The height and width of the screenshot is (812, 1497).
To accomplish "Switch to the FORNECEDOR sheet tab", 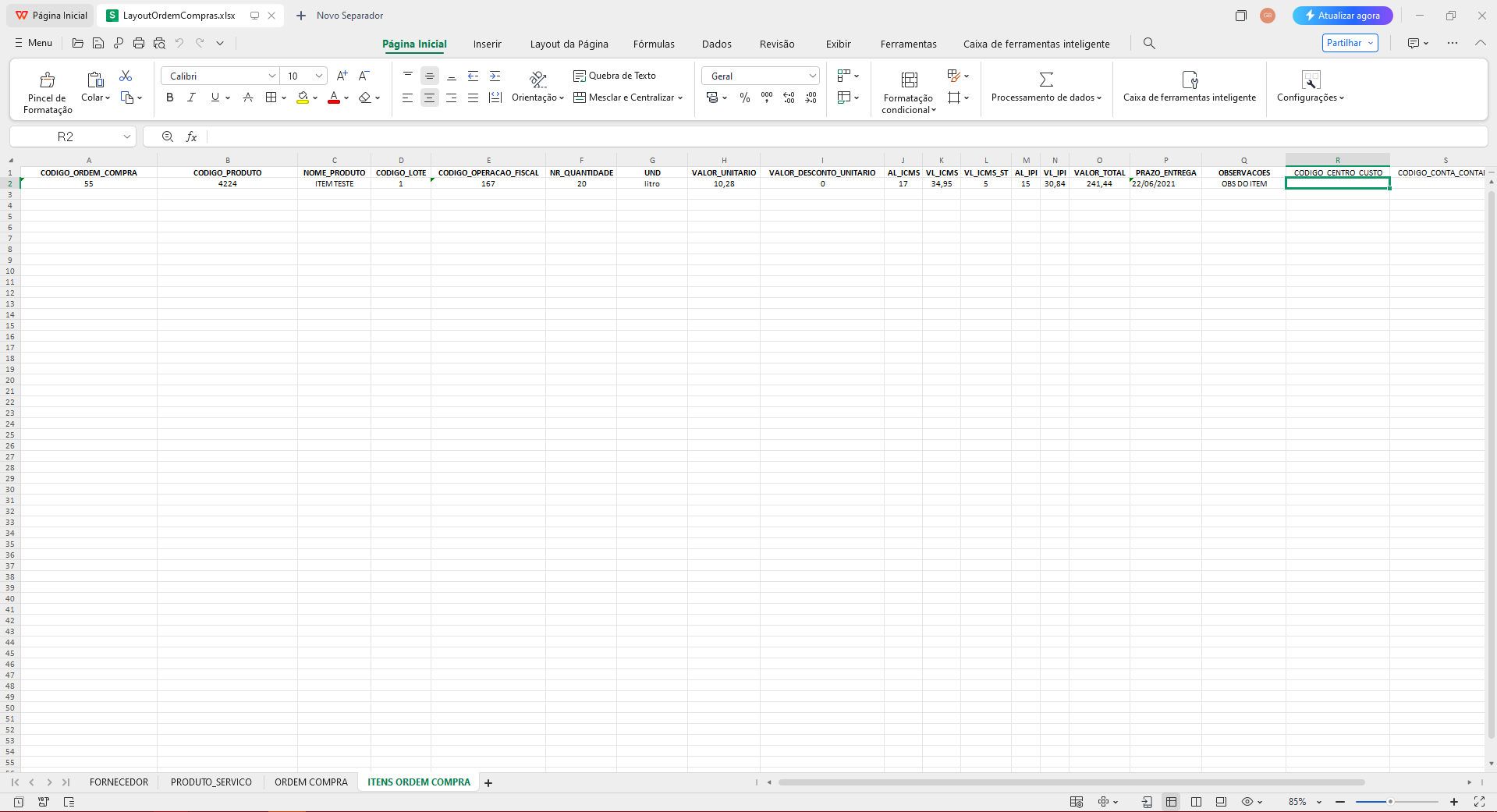I will point(119,782).
